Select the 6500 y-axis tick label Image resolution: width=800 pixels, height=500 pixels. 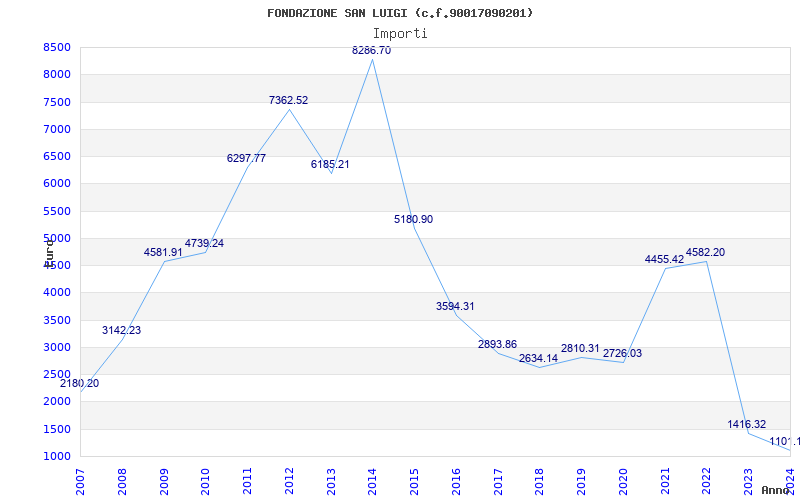57,156
